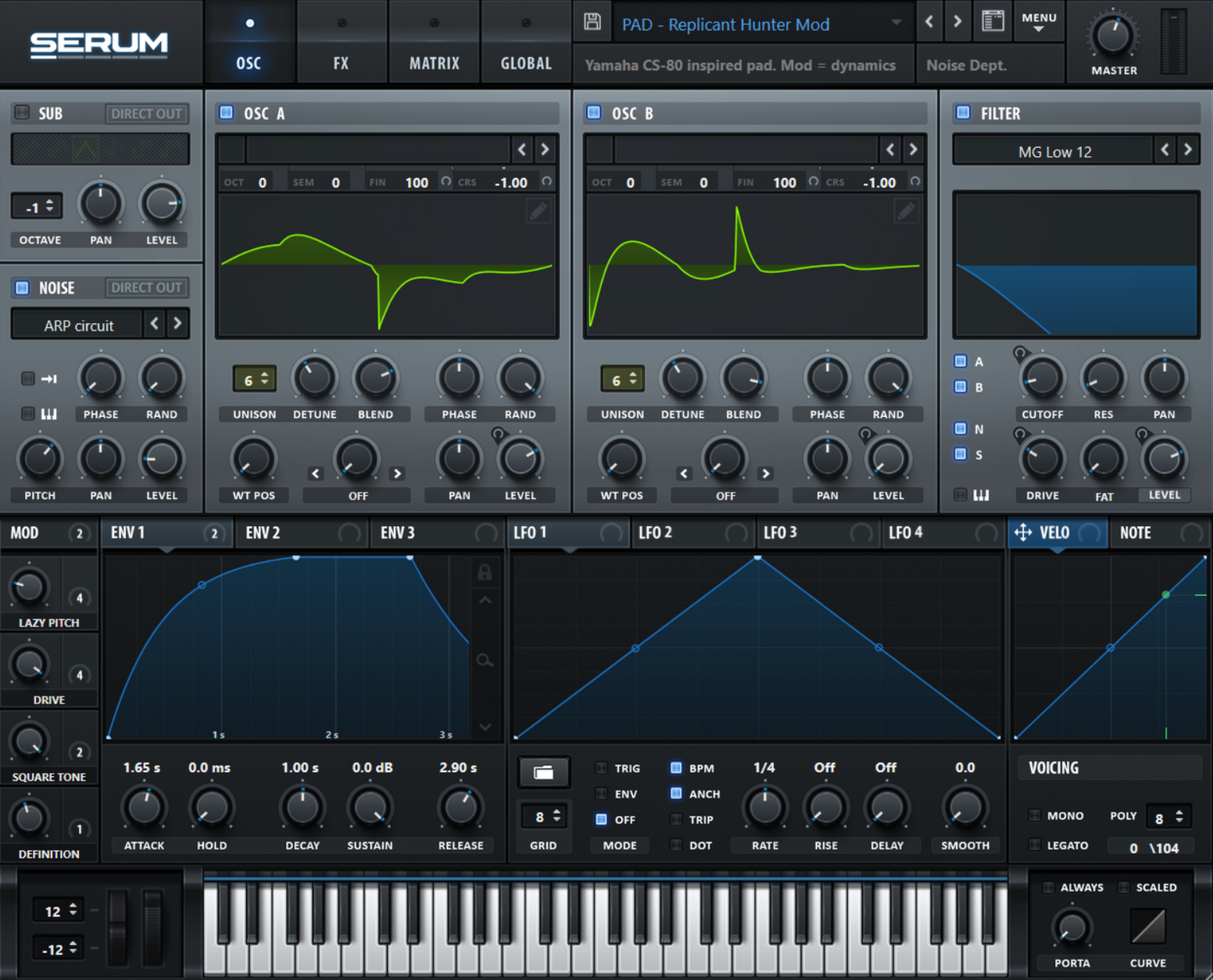This screenshot has width=1213, height=980.
Task: Disable LFO BPM sync
Action: [676, 768]
